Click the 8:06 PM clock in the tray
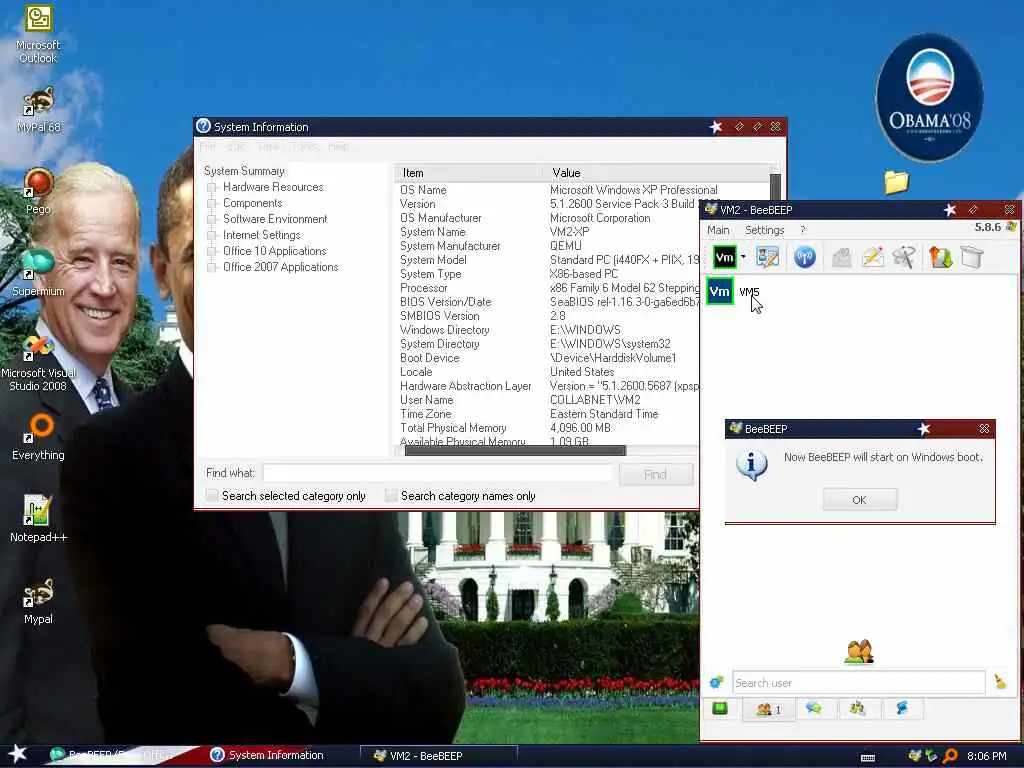Viewport: 1024px width, 768px height. [x=987, y=756]
